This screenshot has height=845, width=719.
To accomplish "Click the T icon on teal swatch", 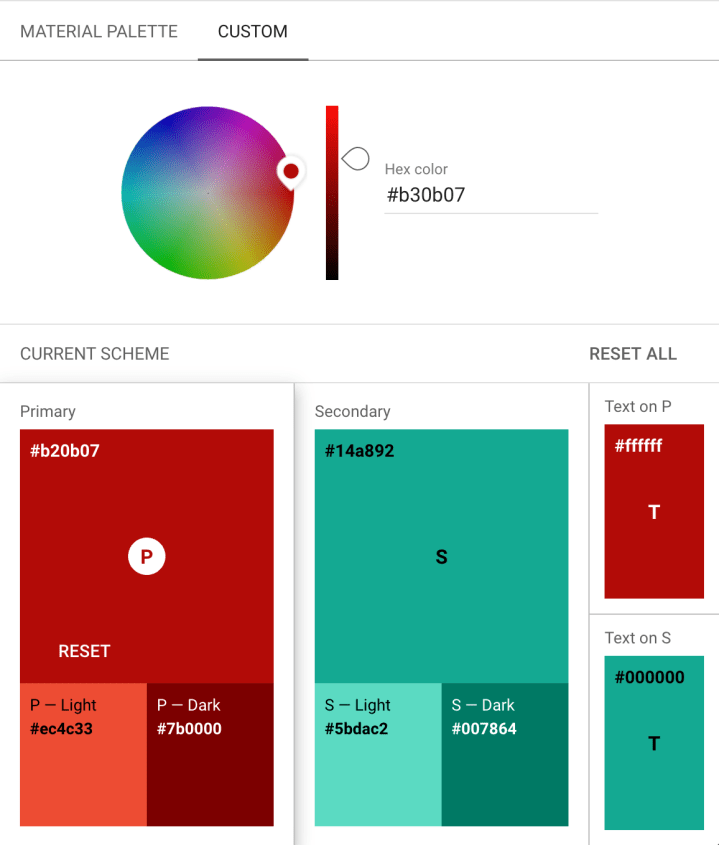I will click(654, 743).
